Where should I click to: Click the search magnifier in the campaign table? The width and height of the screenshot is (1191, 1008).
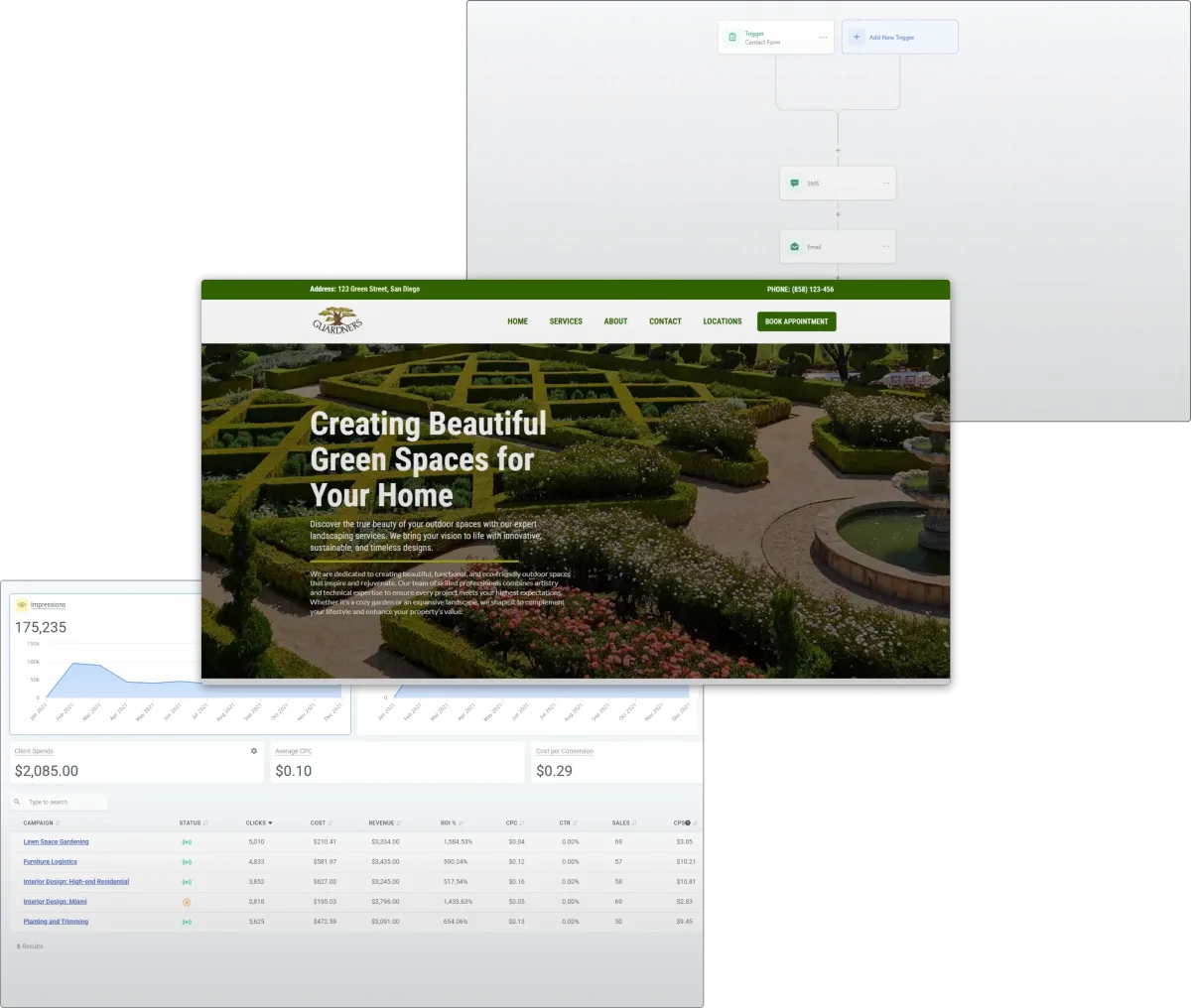tap(17, 802)
